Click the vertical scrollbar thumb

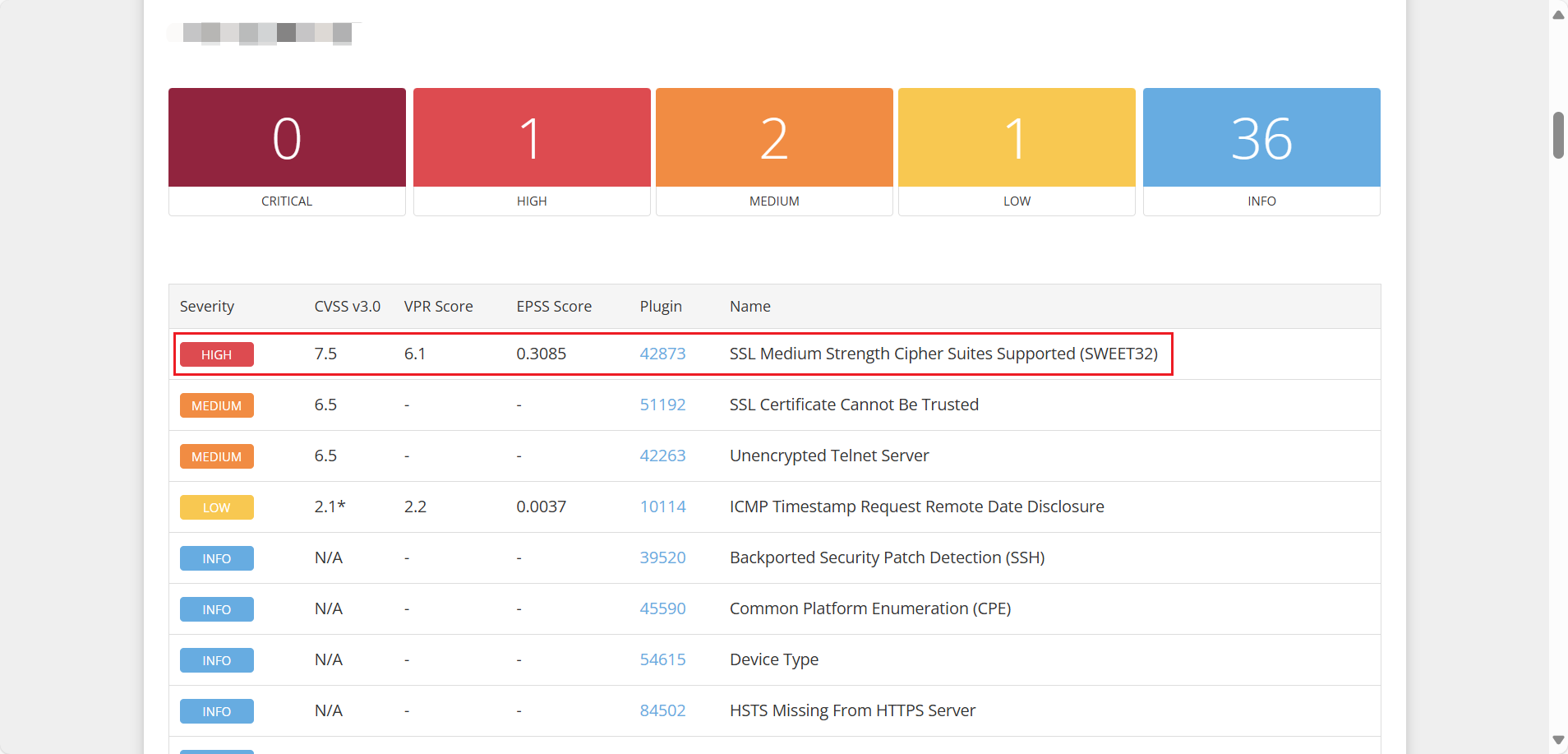click(x=1558, y=135)
